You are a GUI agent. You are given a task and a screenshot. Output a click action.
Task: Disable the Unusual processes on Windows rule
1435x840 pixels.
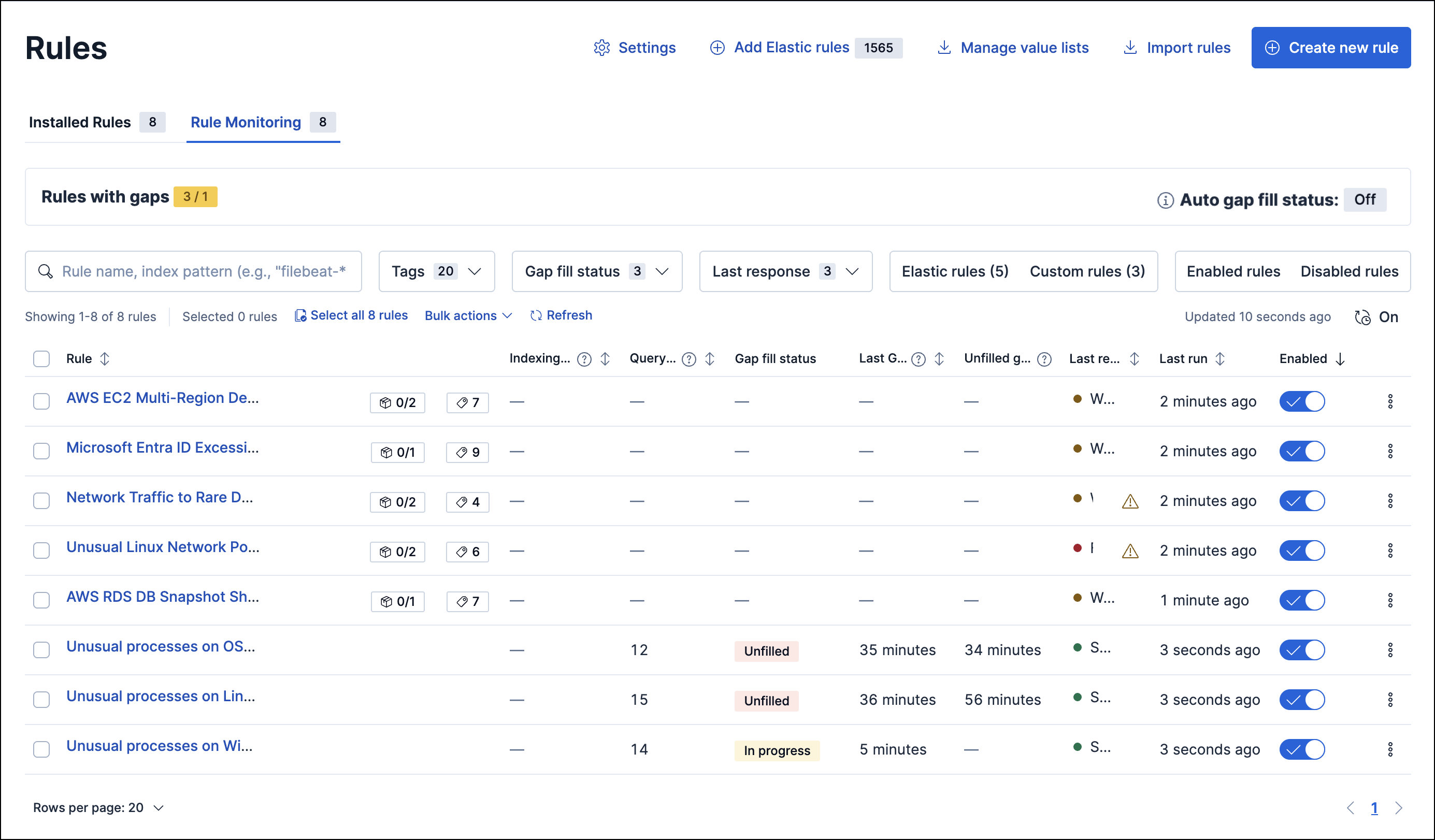click(x=1302, y=749)
